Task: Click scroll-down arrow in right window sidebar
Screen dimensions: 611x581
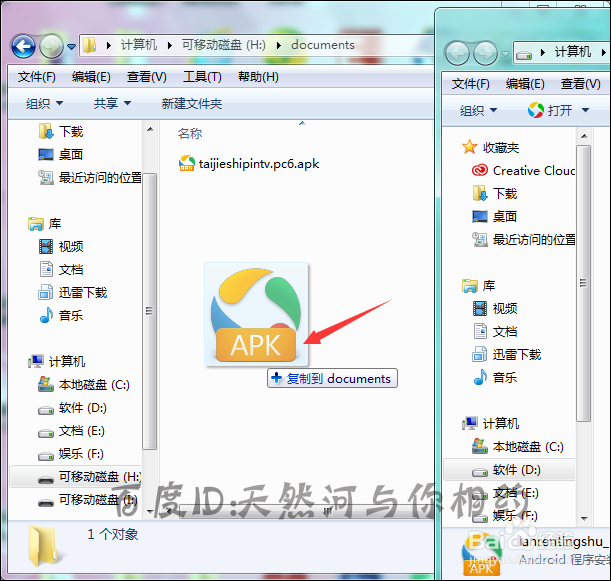Action: pos(584,518)
